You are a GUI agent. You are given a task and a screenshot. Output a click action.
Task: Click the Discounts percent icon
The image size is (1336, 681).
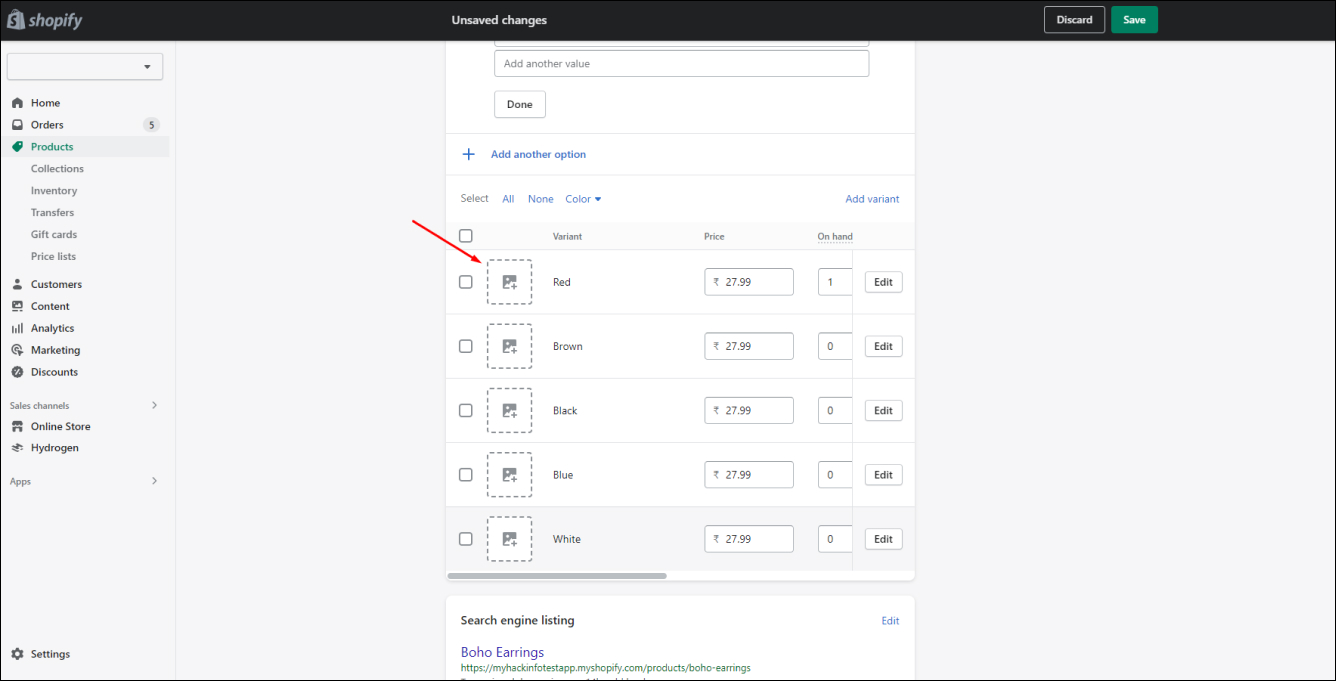coord(17,372)
